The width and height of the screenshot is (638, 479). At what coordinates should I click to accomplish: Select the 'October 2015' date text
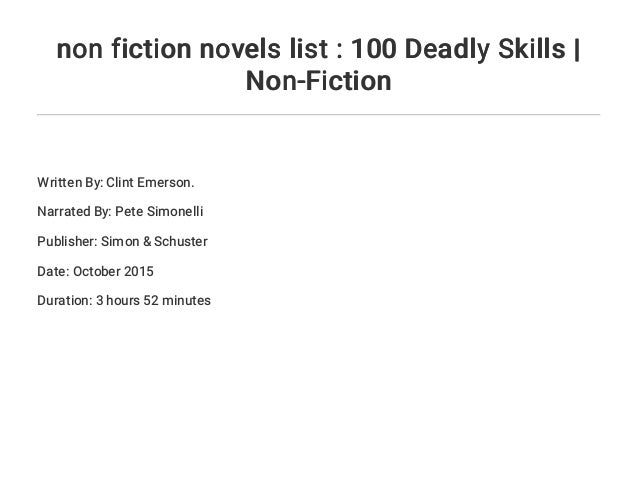click(113, 271)
